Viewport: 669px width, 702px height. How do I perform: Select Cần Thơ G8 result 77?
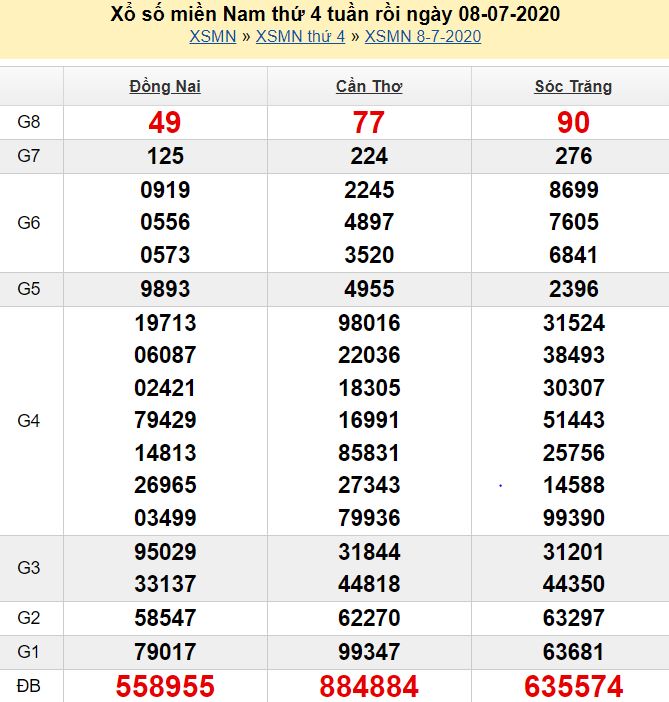point(369,122)
